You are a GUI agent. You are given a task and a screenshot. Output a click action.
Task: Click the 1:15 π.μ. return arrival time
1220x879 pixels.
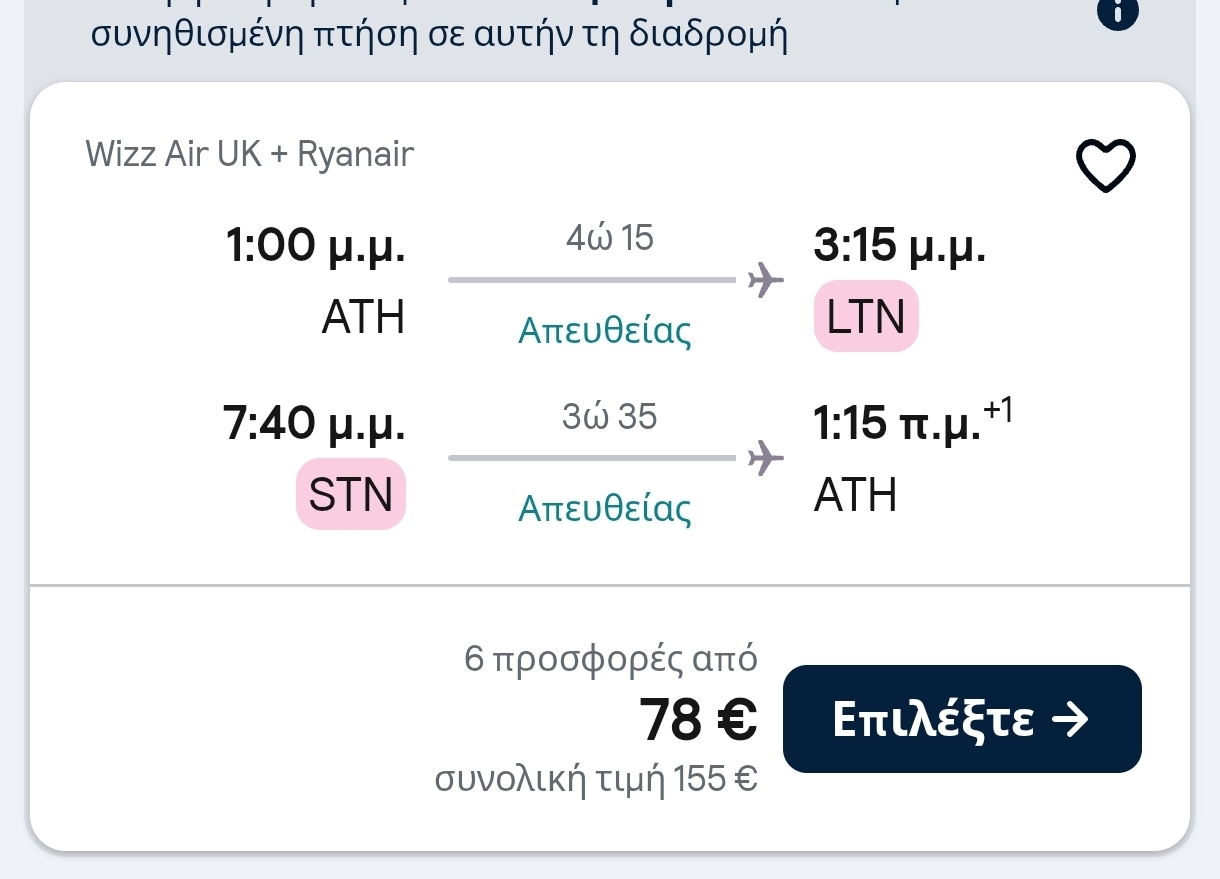click(x=898, y=424)
